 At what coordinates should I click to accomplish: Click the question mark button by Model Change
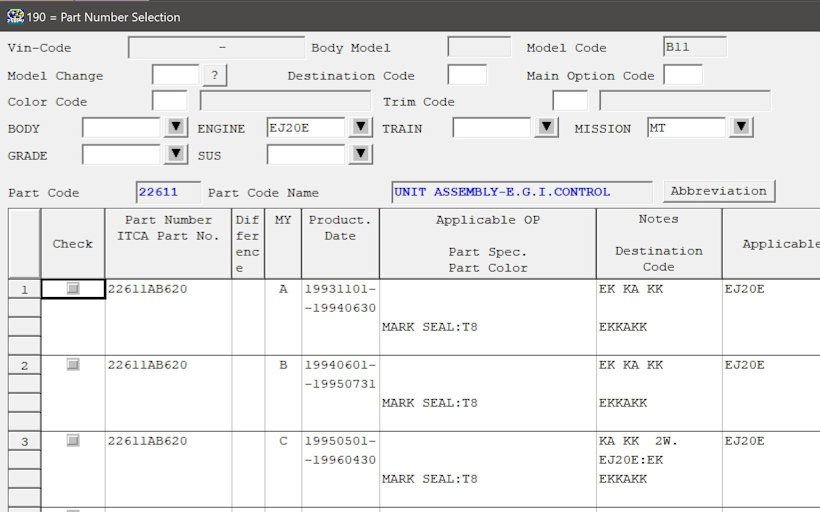point(214,75)
